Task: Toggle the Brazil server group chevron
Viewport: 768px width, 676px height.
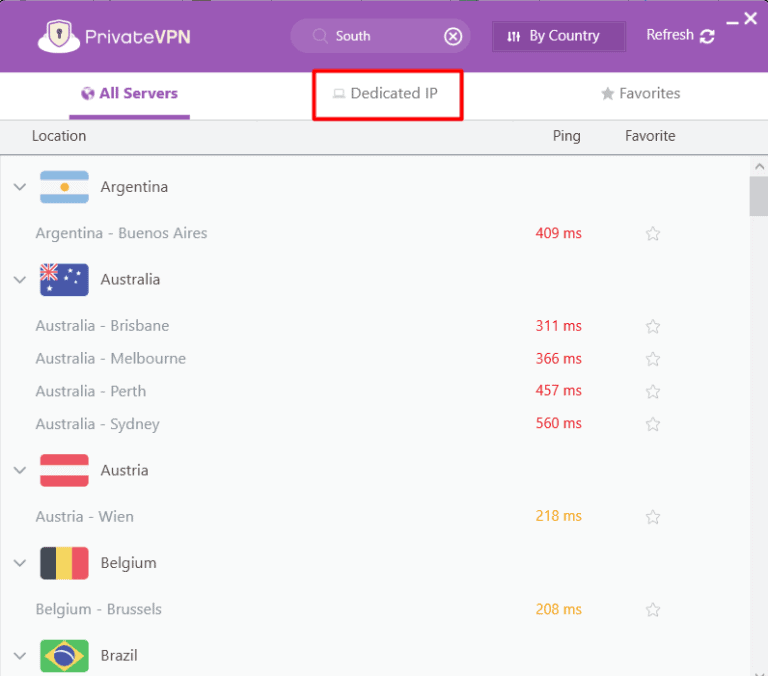Action: pos(20,655)
